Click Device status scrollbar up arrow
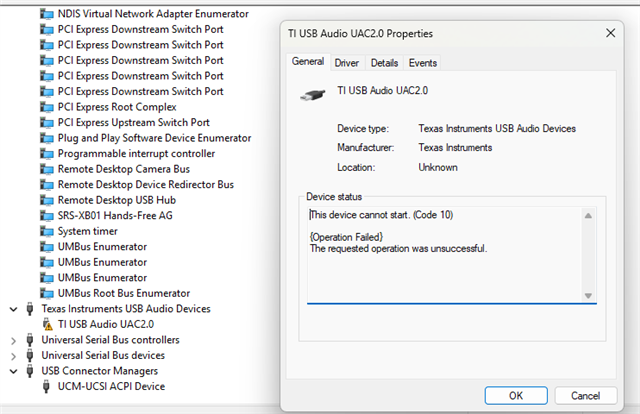640x414 pixels. [588, 216]
